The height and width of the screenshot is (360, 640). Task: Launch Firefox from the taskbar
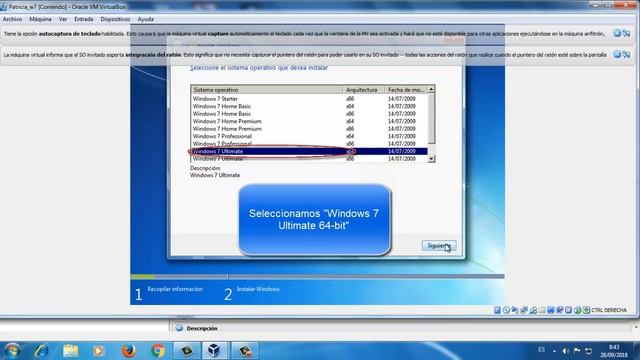point(129,351)
